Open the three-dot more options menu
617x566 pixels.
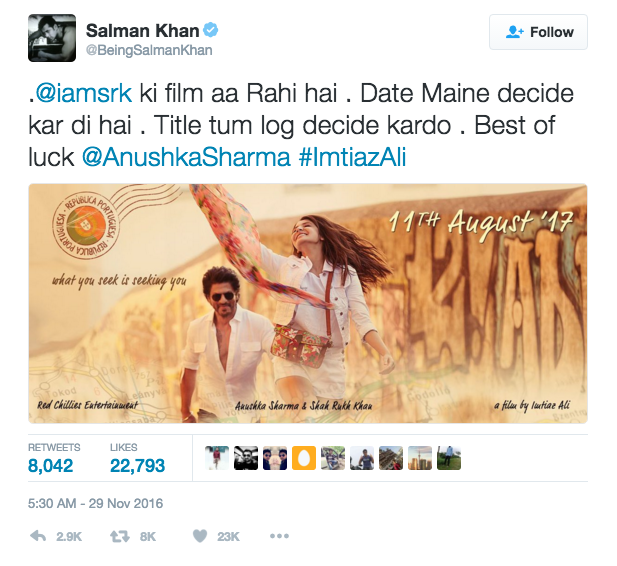(x=279, y=536)
